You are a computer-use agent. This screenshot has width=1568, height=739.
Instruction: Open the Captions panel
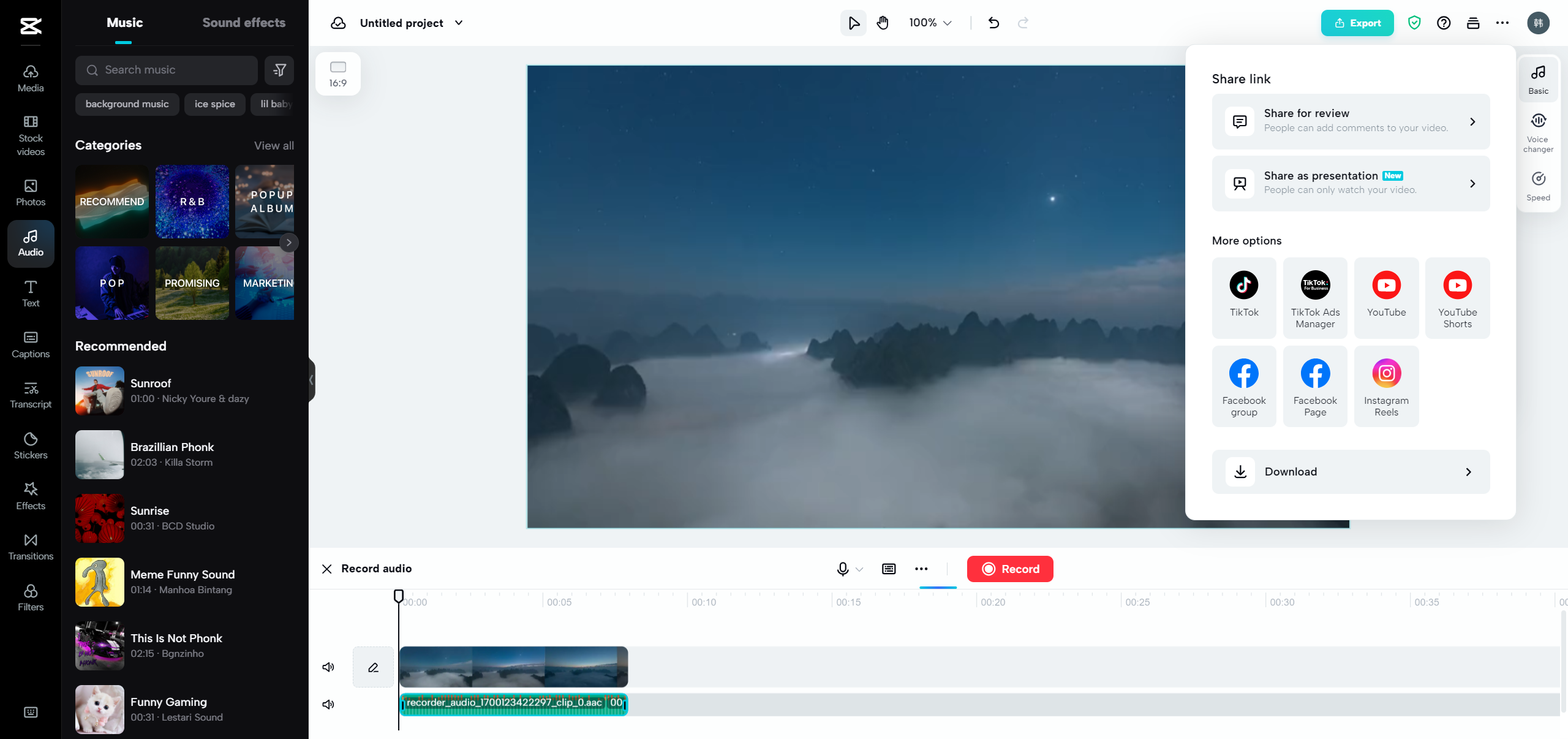coord(30,345)
